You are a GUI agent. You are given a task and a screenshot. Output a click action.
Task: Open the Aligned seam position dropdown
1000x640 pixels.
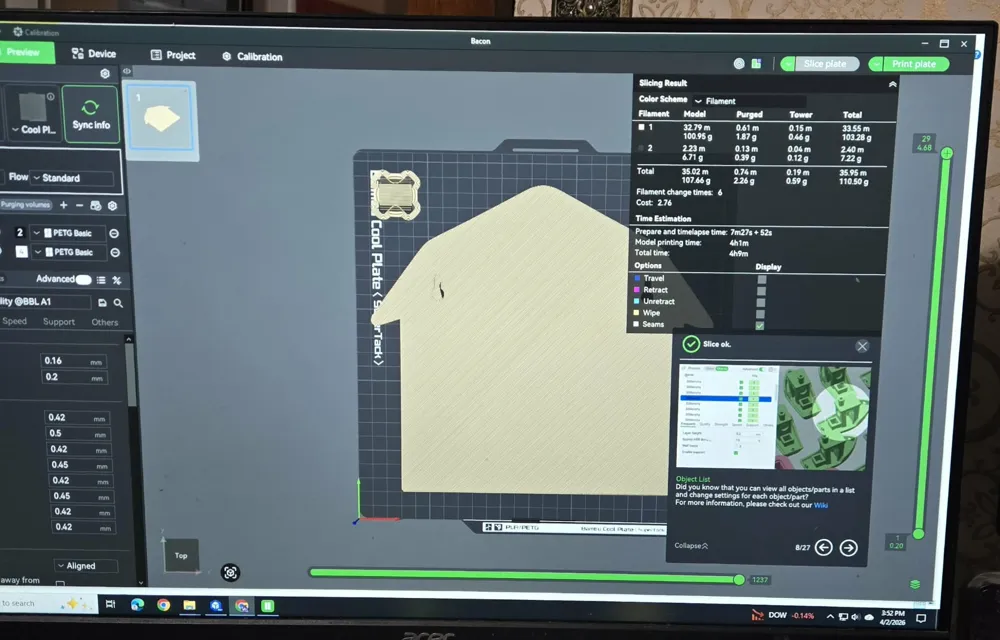point(86,565)
